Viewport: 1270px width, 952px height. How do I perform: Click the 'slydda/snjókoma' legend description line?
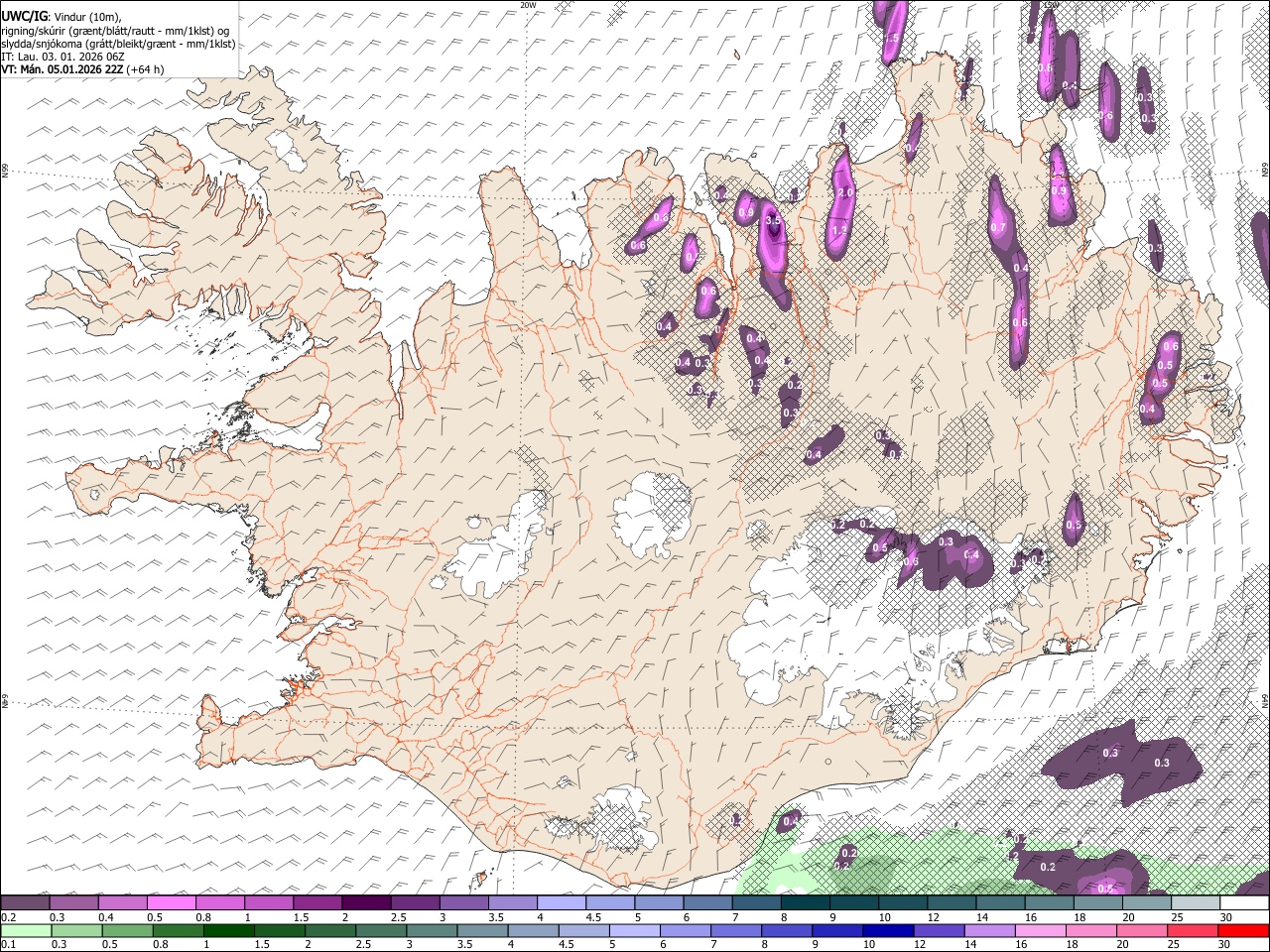point(118,44)
